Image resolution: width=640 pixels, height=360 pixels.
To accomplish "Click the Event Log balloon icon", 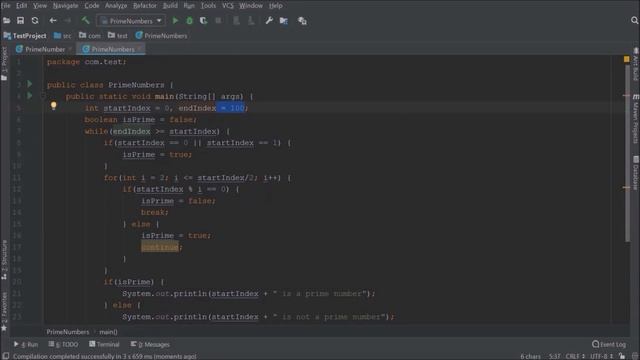I will (596, 344).
